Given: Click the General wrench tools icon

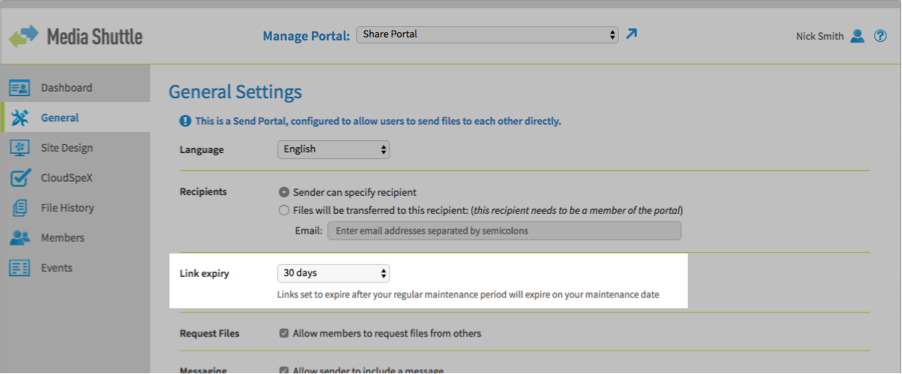Looking at the screenshot, I should click(x=20, y=118).
